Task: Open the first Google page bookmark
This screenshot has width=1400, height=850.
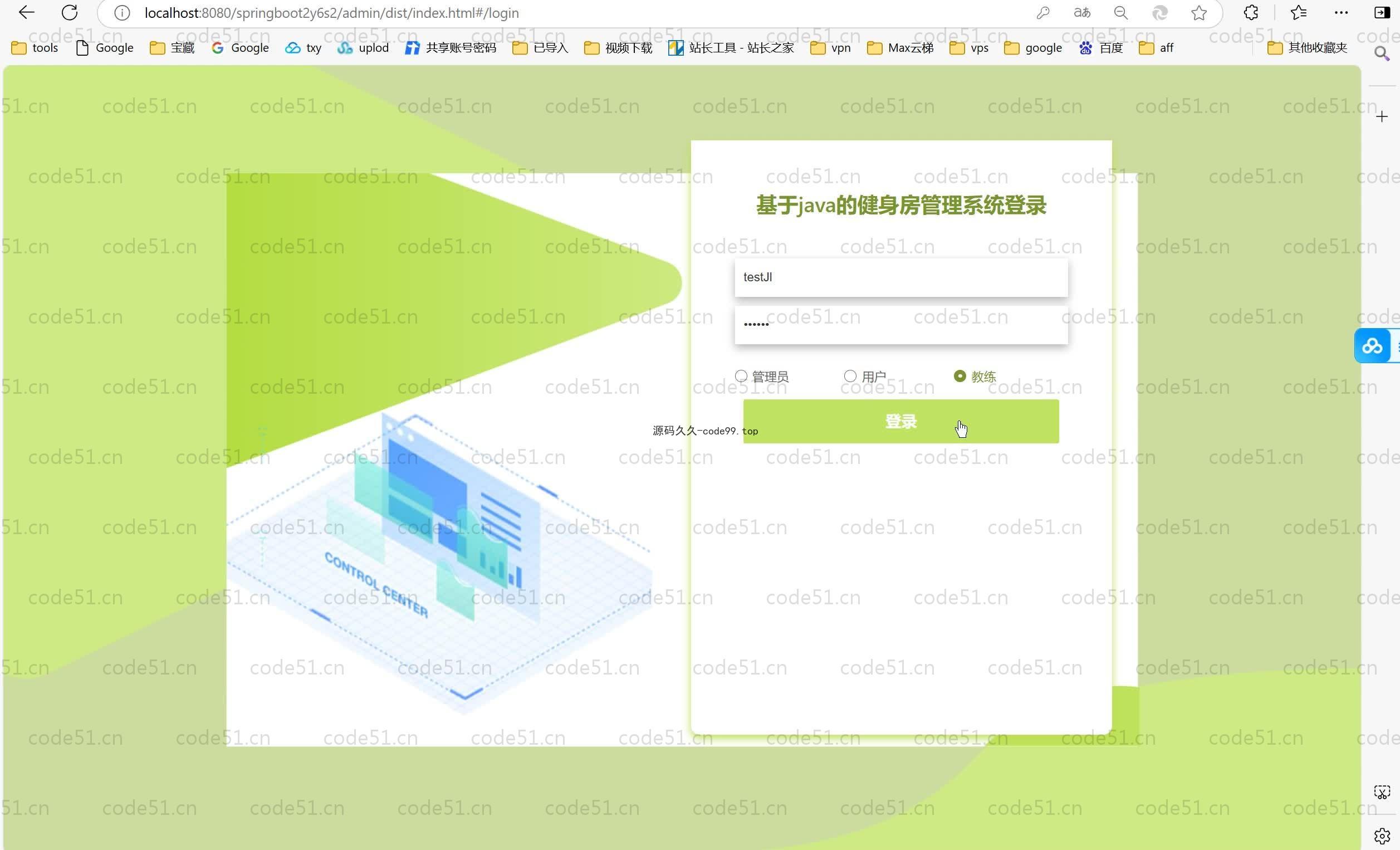Action: click(105, 48)
